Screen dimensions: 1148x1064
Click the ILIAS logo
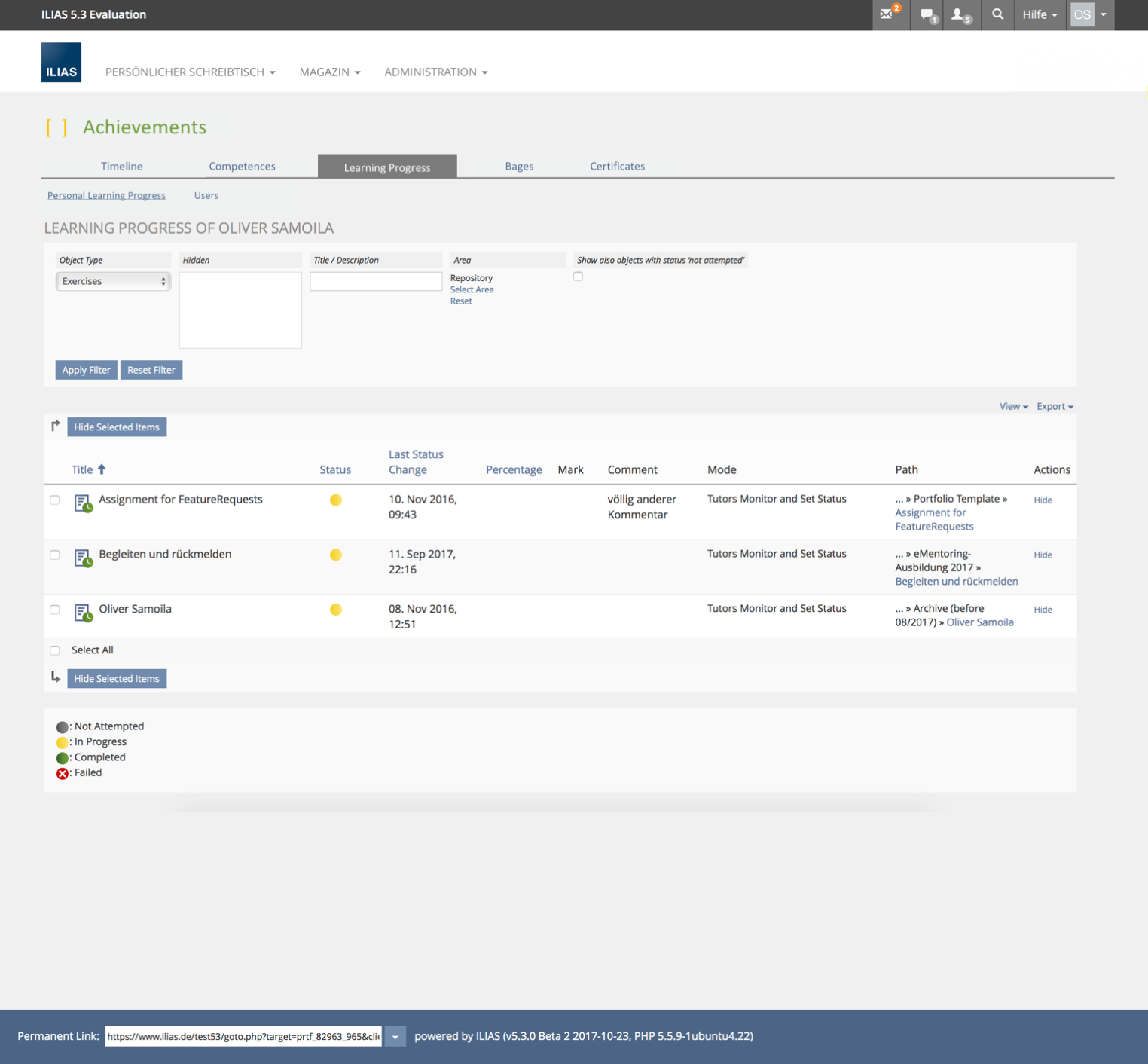(61, 63)
